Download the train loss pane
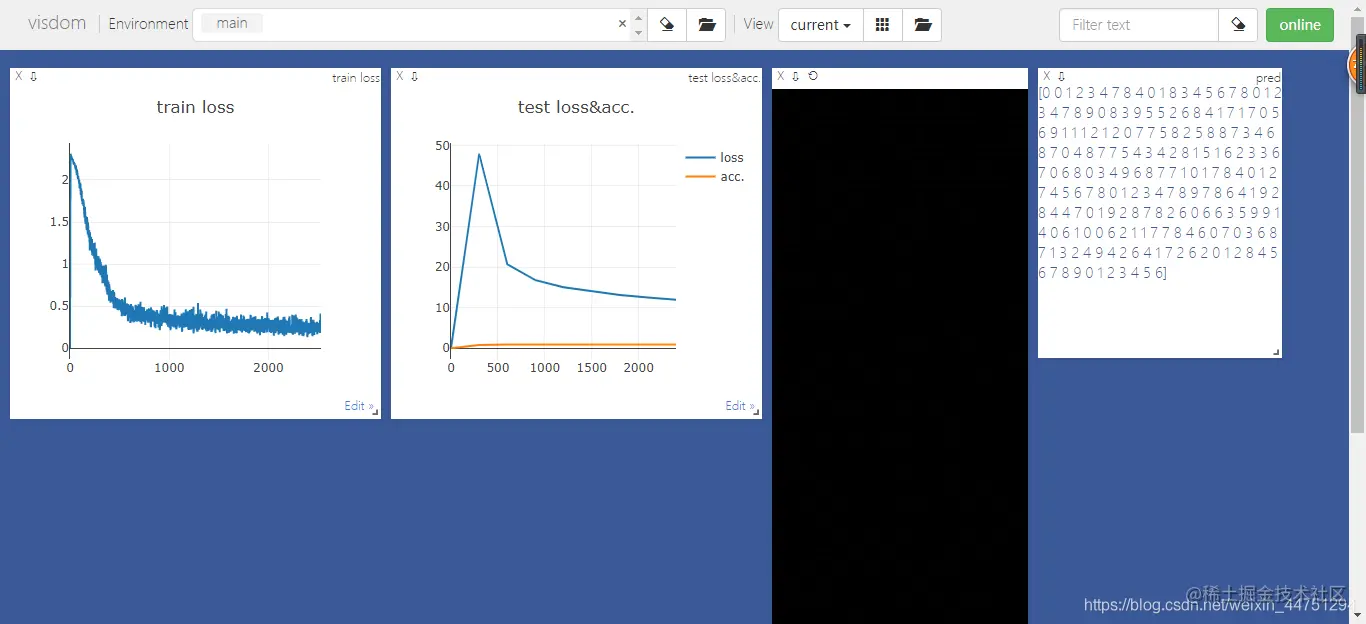1366x624 pixels. click(33, 76)
